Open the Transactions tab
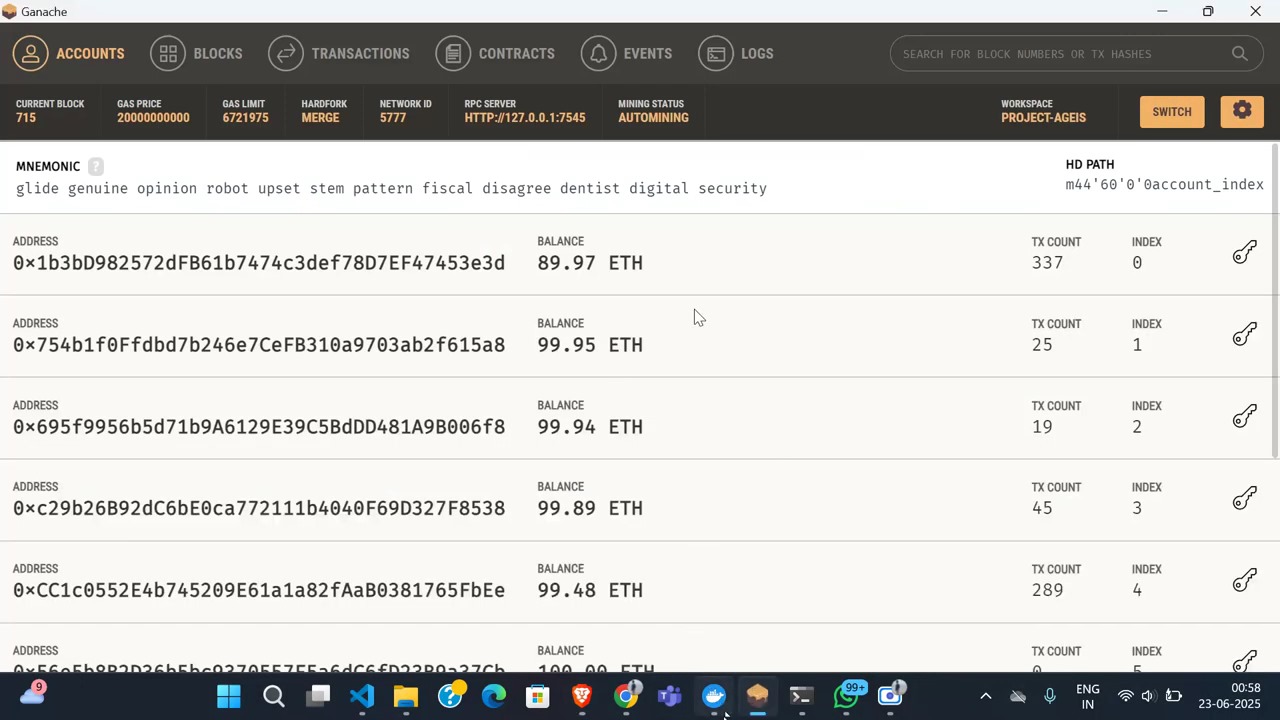The image size is (1280, 720). 339,54
